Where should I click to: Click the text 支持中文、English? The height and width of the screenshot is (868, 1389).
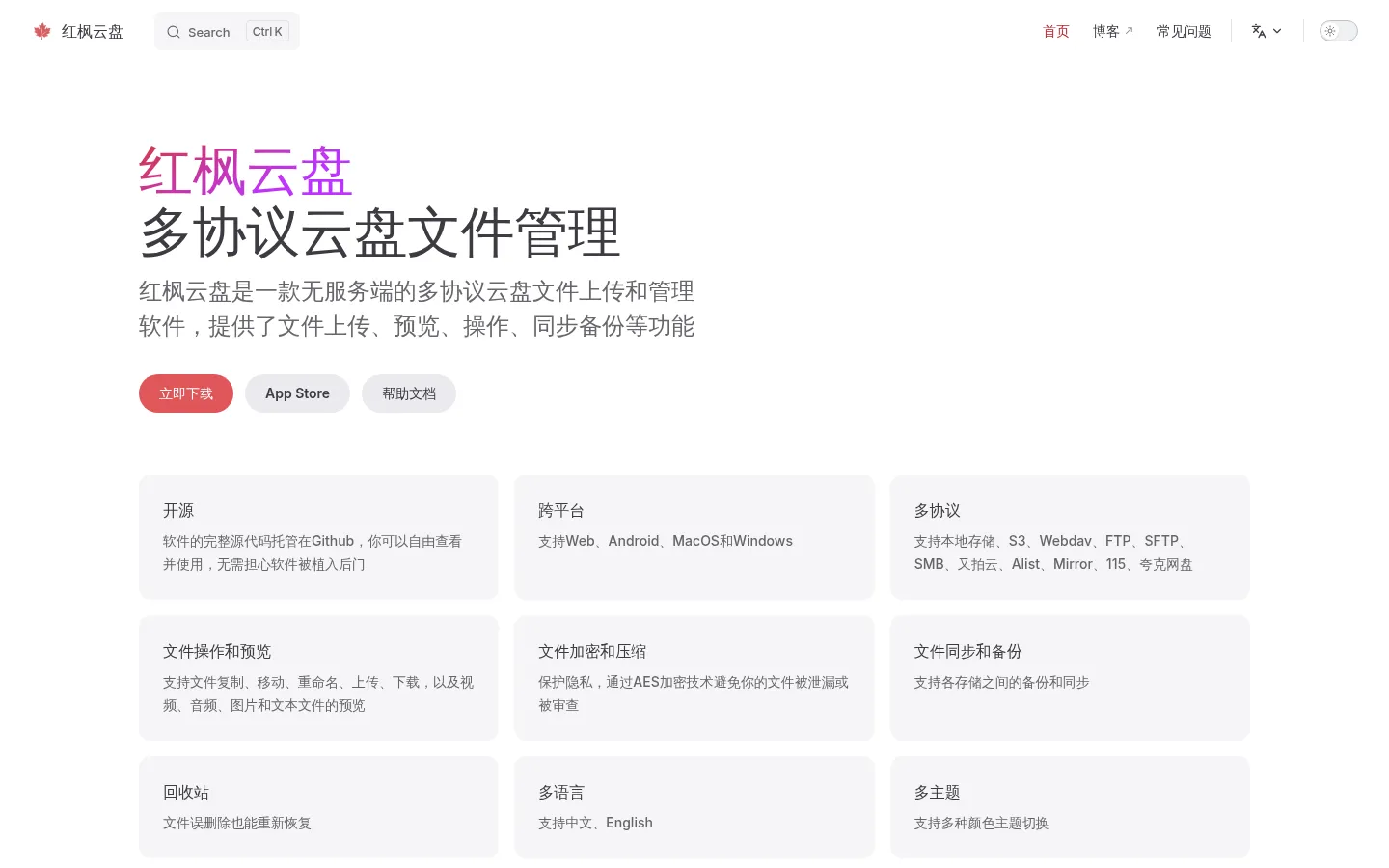pyautogui.click(x=595, y=823)
